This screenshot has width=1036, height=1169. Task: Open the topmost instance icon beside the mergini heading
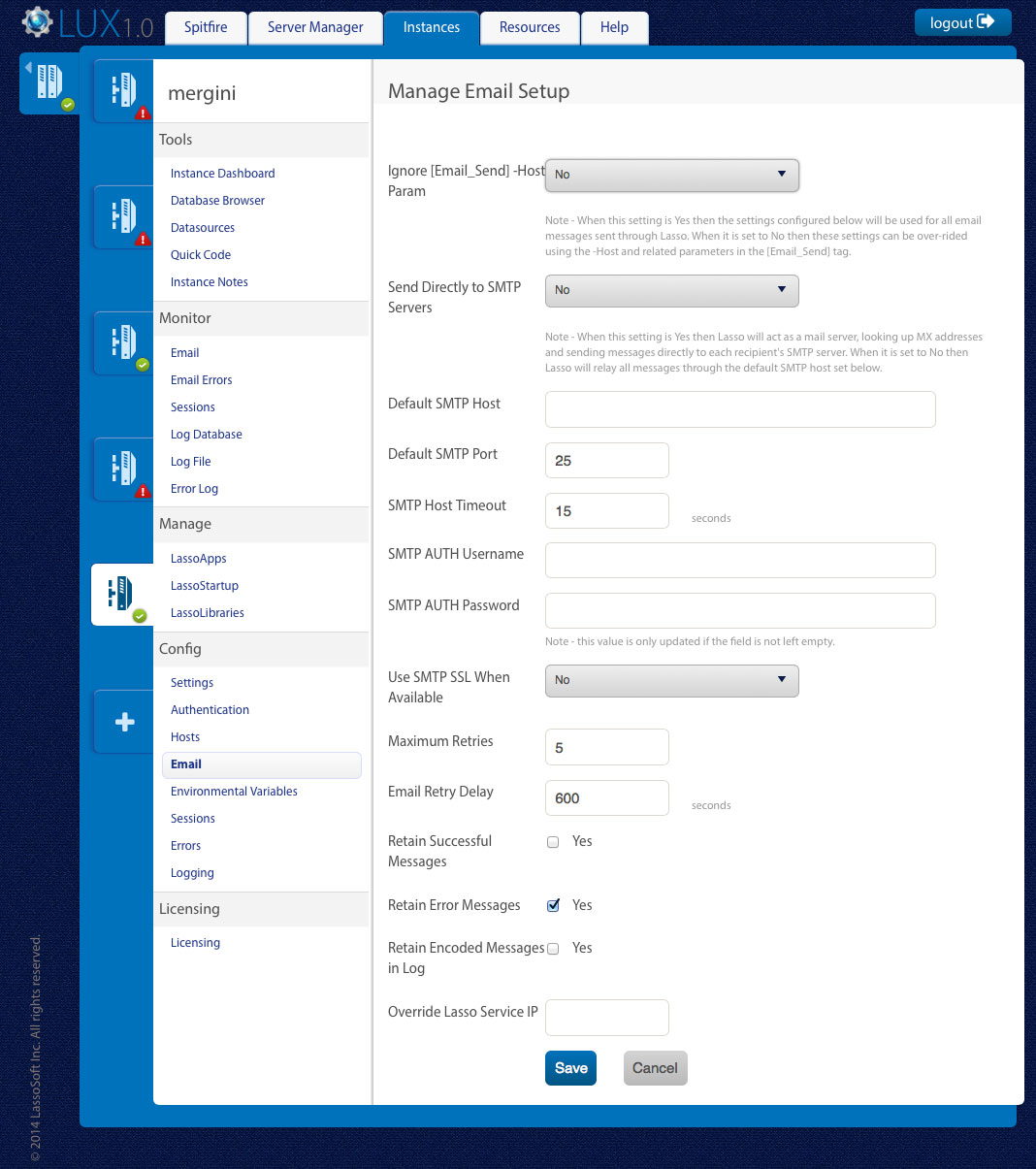[123, 90]
